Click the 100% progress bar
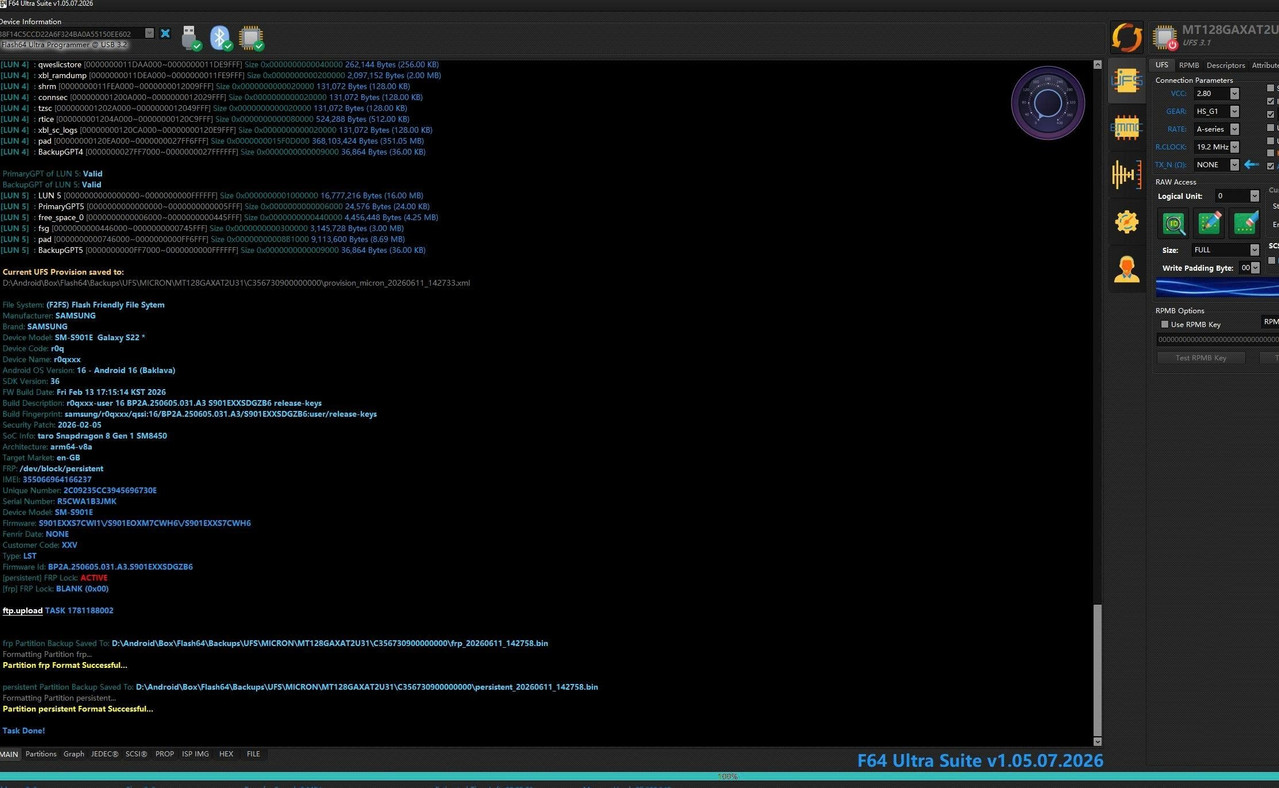The height and width of the screenshot is (788, 1279). (639, 776)
